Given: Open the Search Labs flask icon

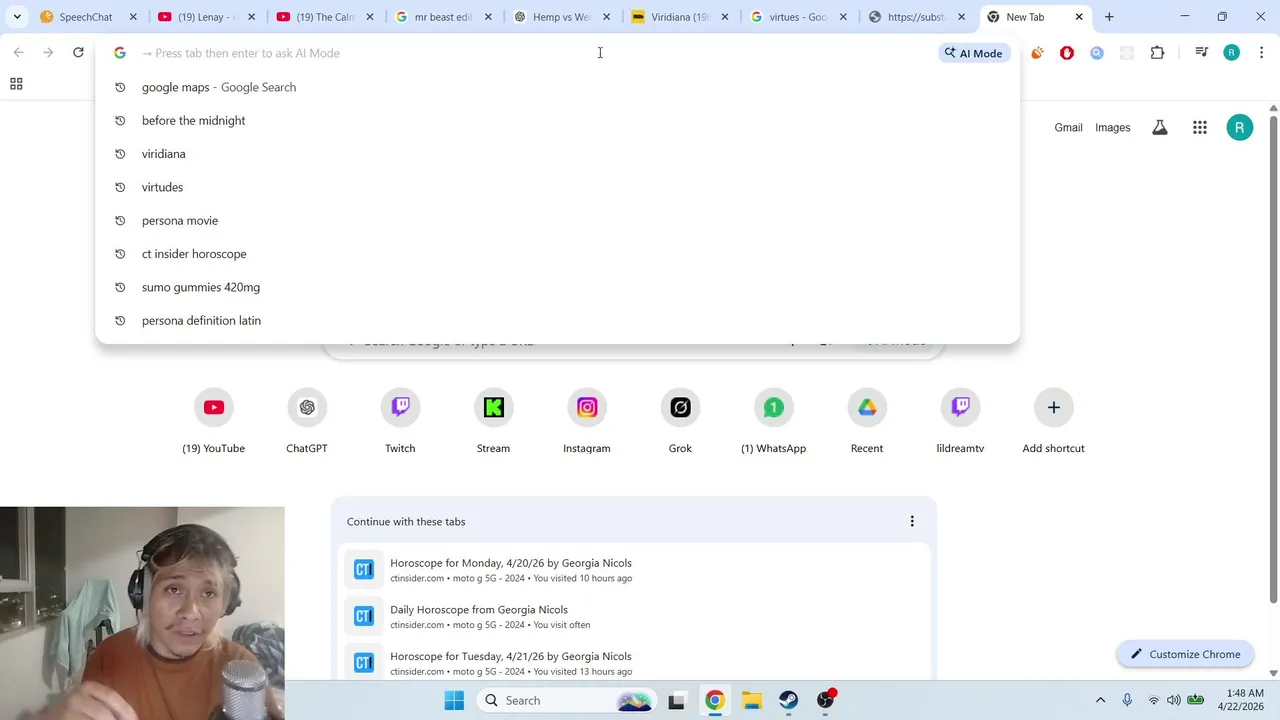Looking at the screenshot, I should point(1160,127).
